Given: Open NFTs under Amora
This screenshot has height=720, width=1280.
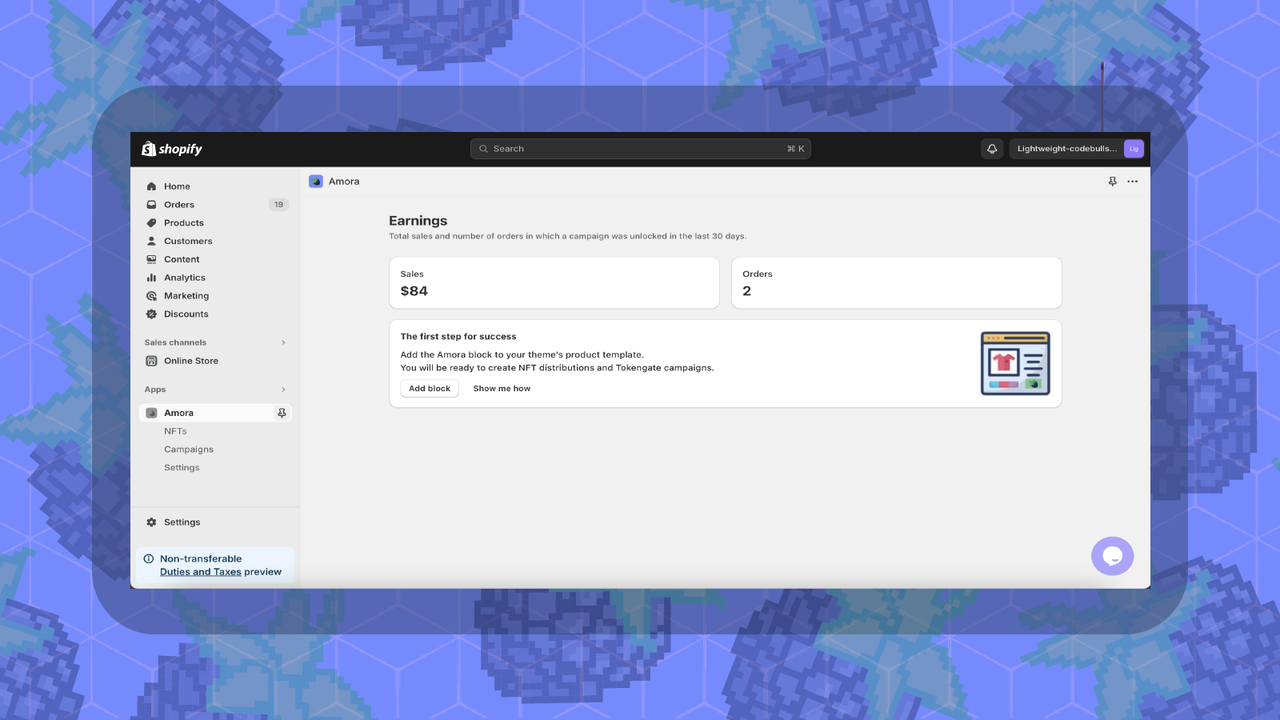Looking at the screenshot, I should (175, 431).
